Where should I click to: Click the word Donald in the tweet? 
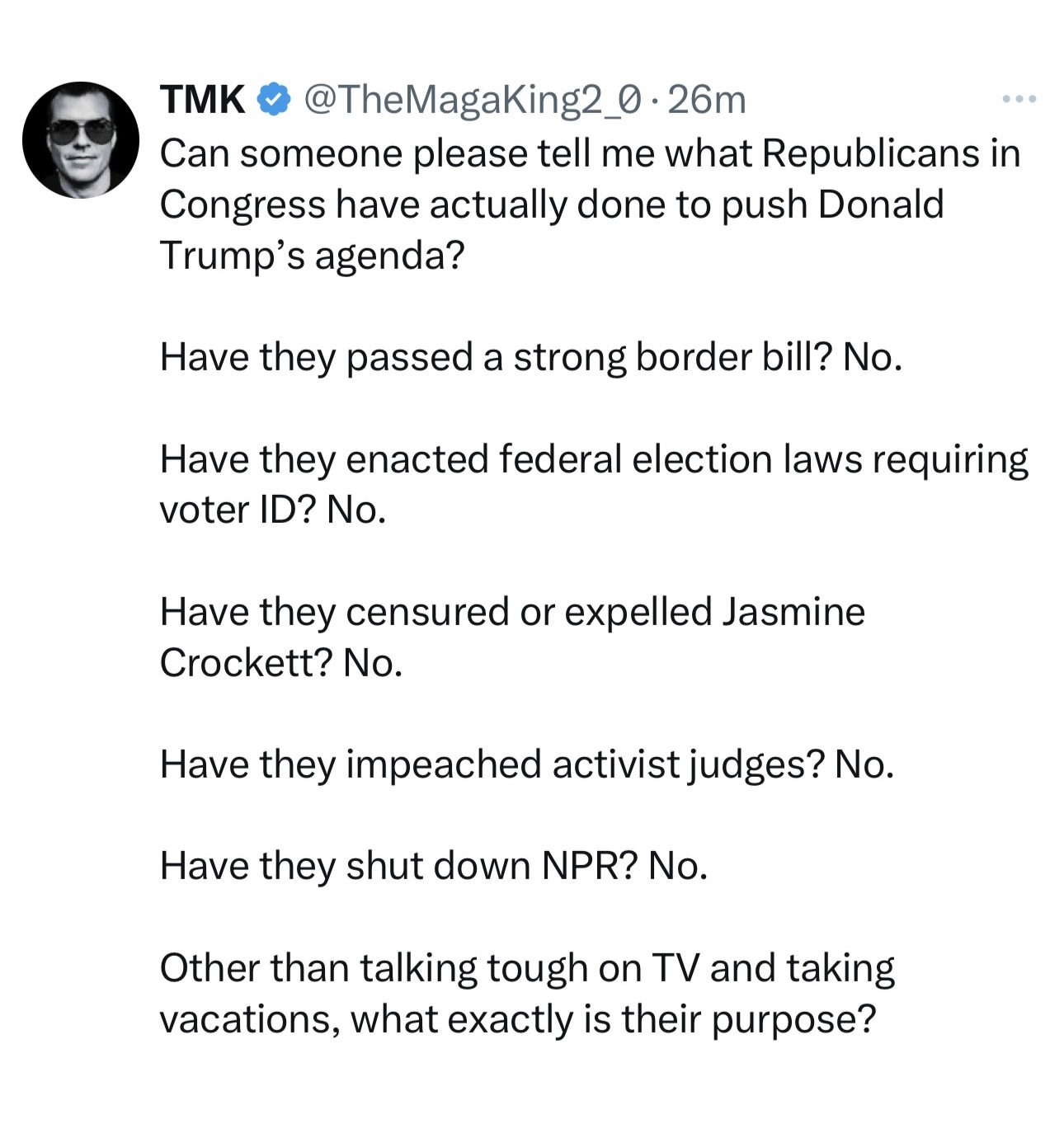881,205
